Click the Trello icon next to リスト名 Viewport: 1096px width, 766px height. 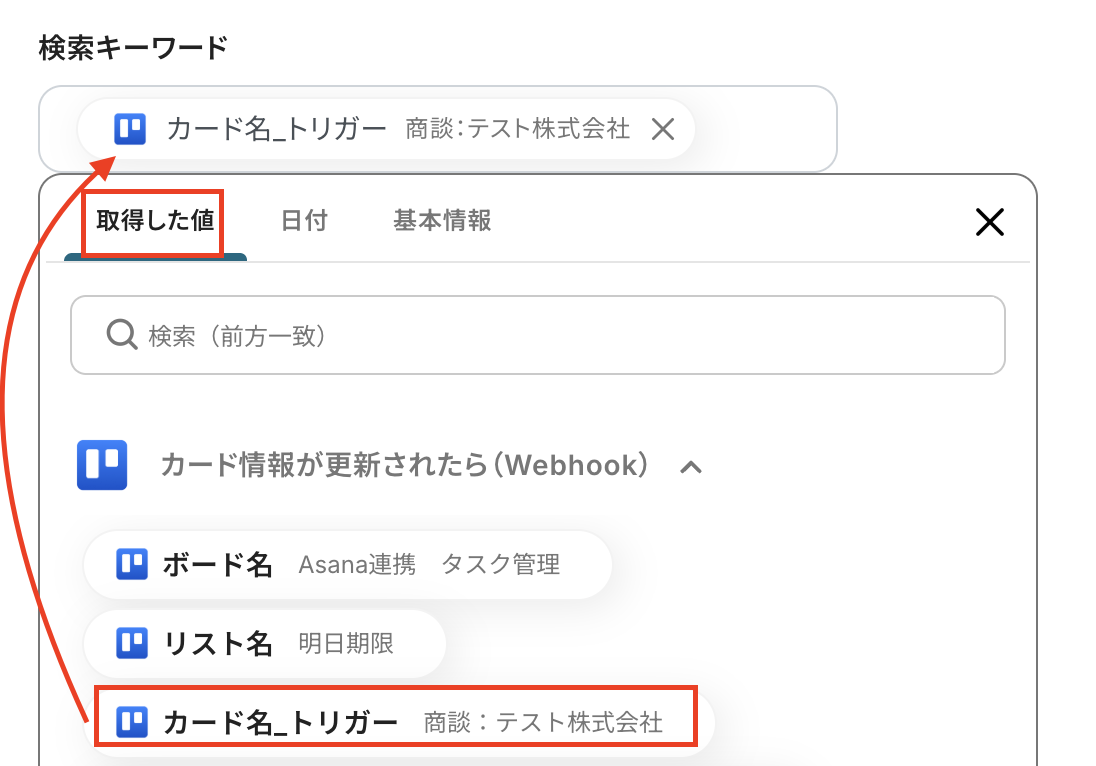(x=132, y=644)
